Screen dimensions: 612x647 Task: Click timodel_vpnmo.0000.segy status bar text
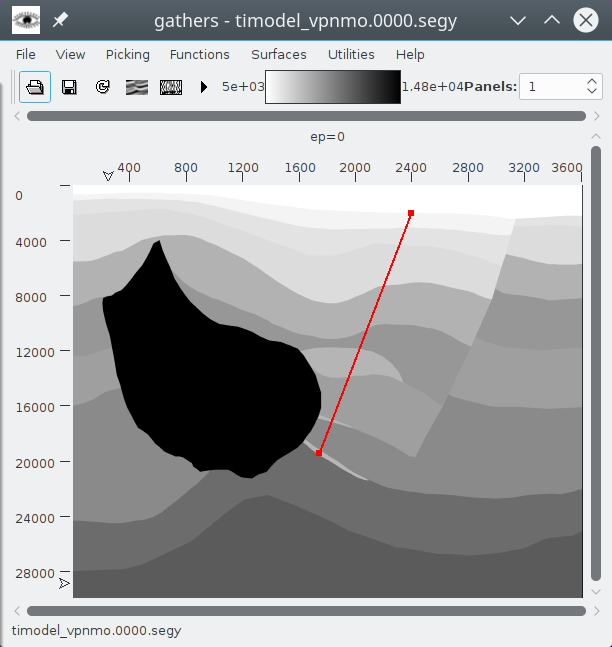(x=97, y=630)
